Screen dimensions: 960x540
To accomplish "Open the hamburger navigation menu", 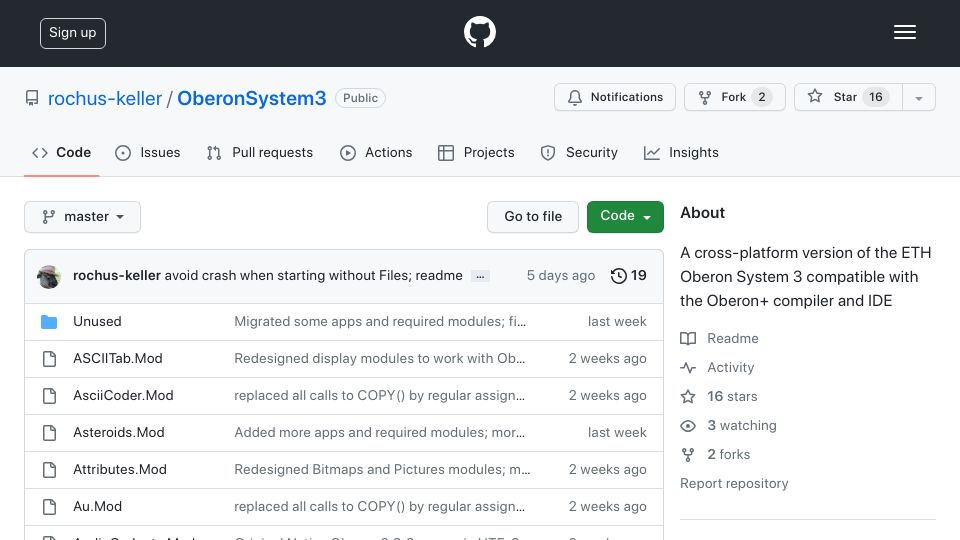I will 904,32.
